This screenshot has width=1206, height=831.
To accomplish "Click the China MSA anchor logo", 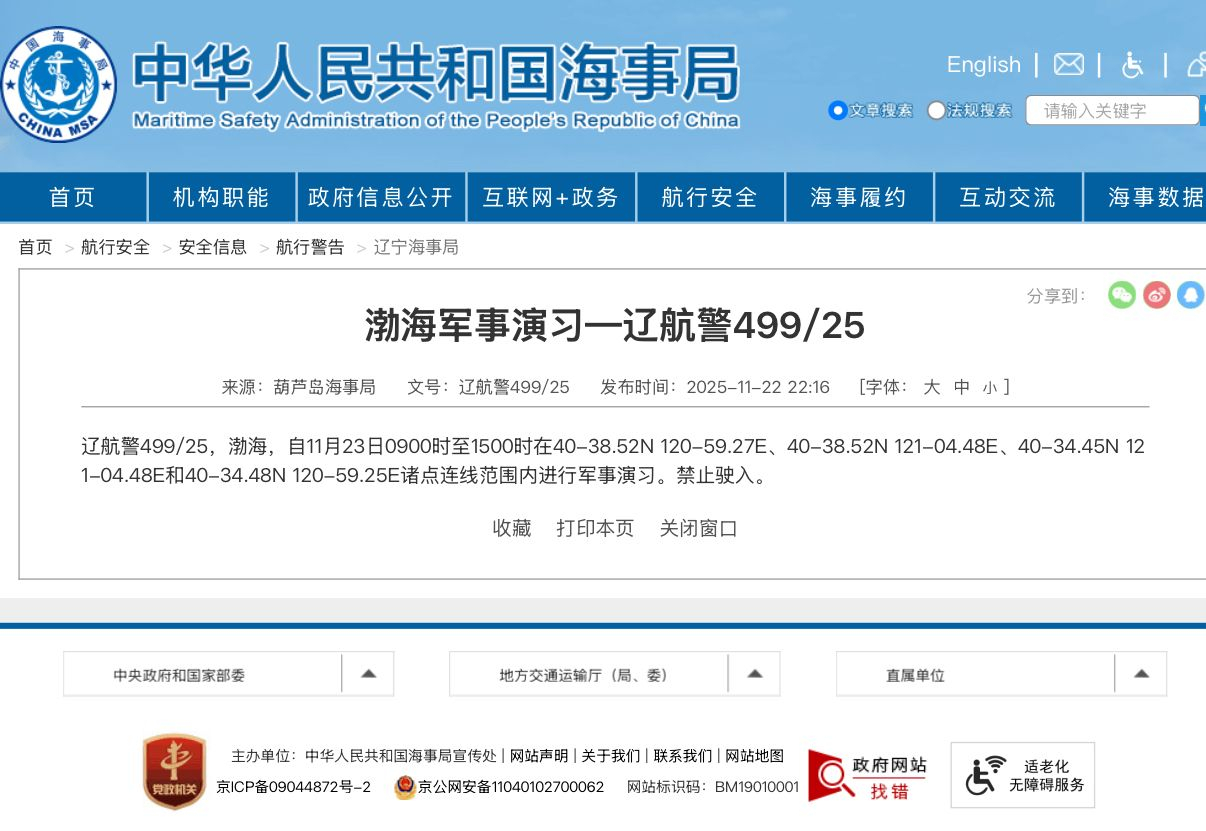I will [x=59, y=84].
